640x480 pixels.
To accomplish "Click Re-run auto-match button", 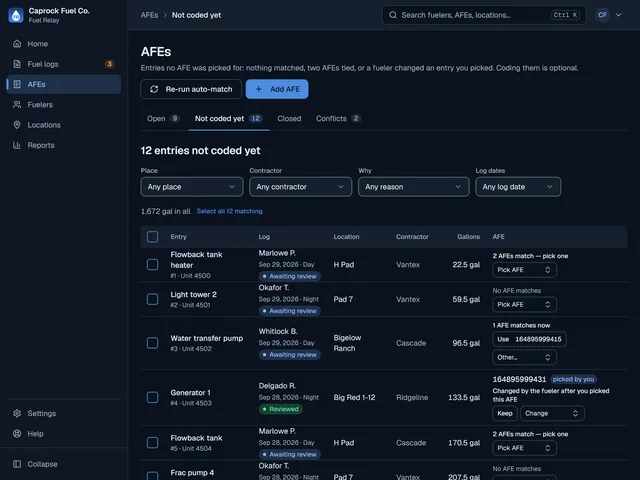I will click(191, 89).
